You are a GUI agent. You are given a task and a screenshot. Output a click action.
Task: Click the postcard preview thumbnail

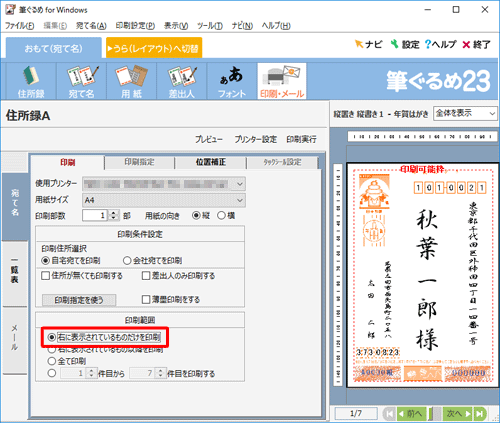[422, 275]
